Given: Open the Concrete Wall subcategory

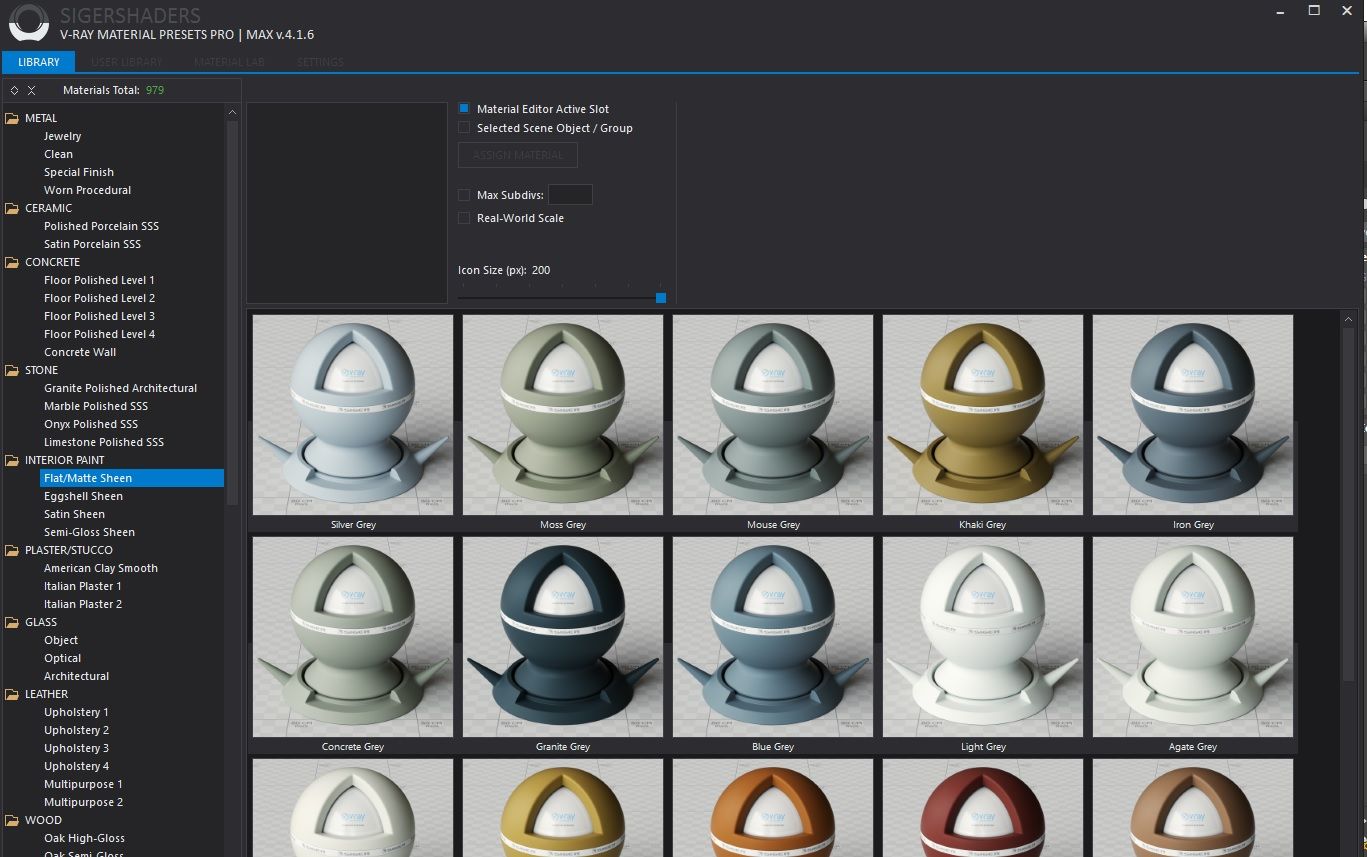Looking at the screenshot, I should (80, 352).
